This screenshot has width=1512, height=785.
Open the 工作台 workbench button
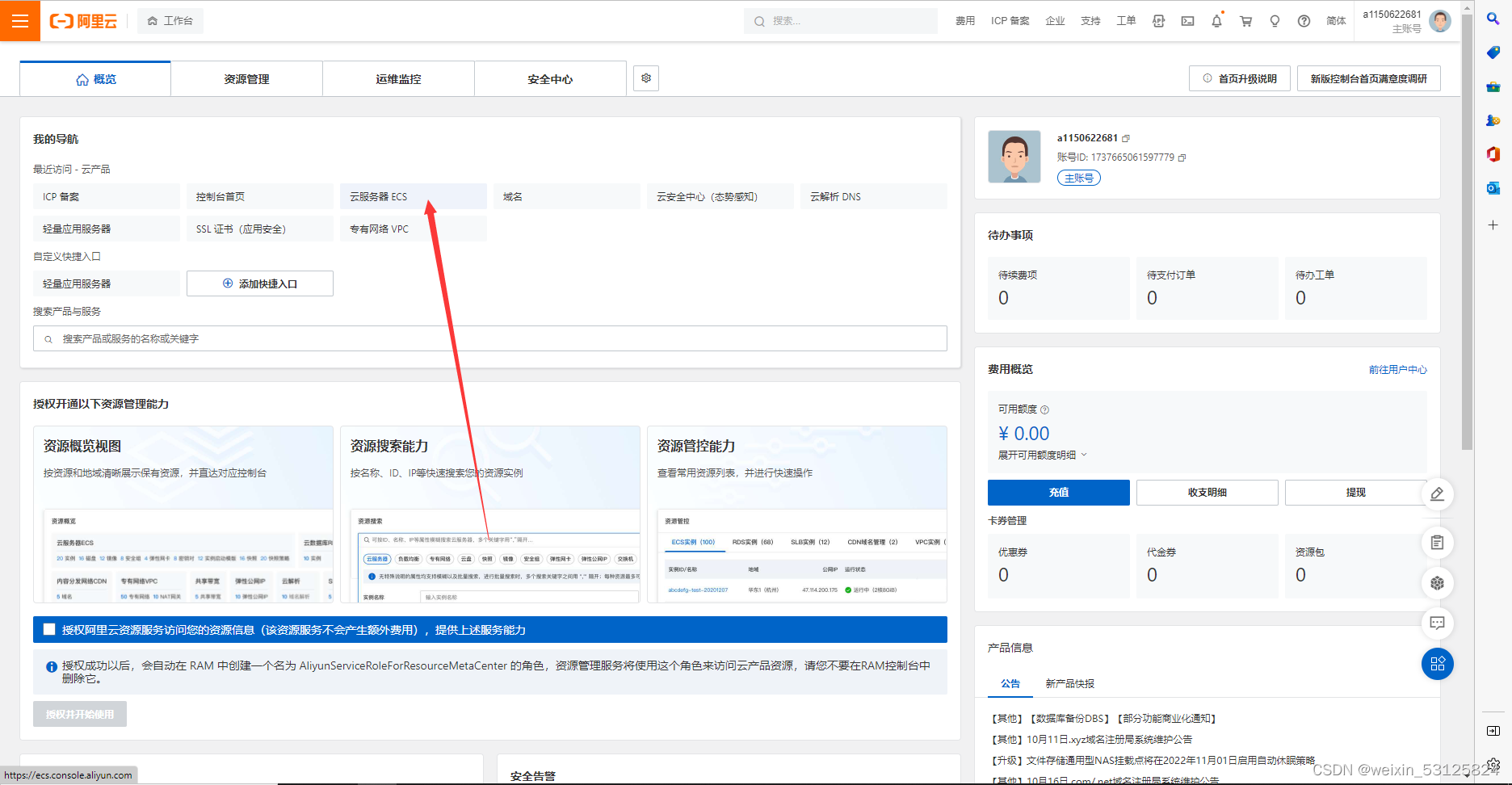click(x=170, y=21)
